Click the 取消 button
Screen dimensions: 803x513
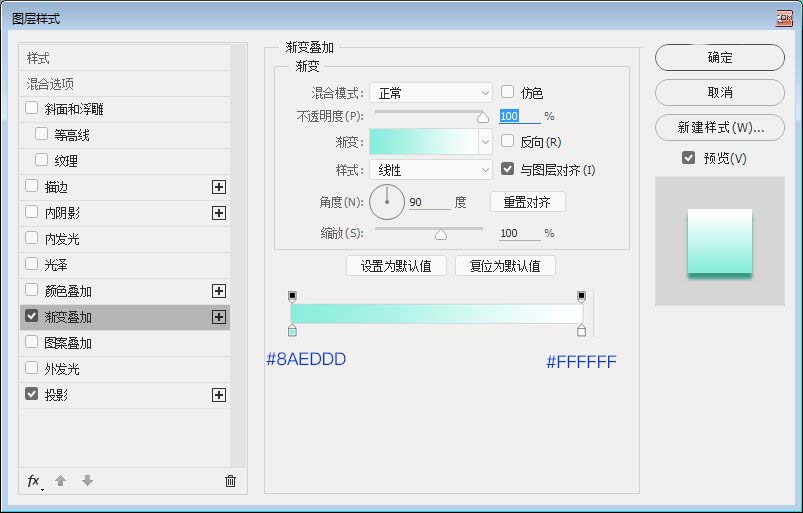click(720, 93)
